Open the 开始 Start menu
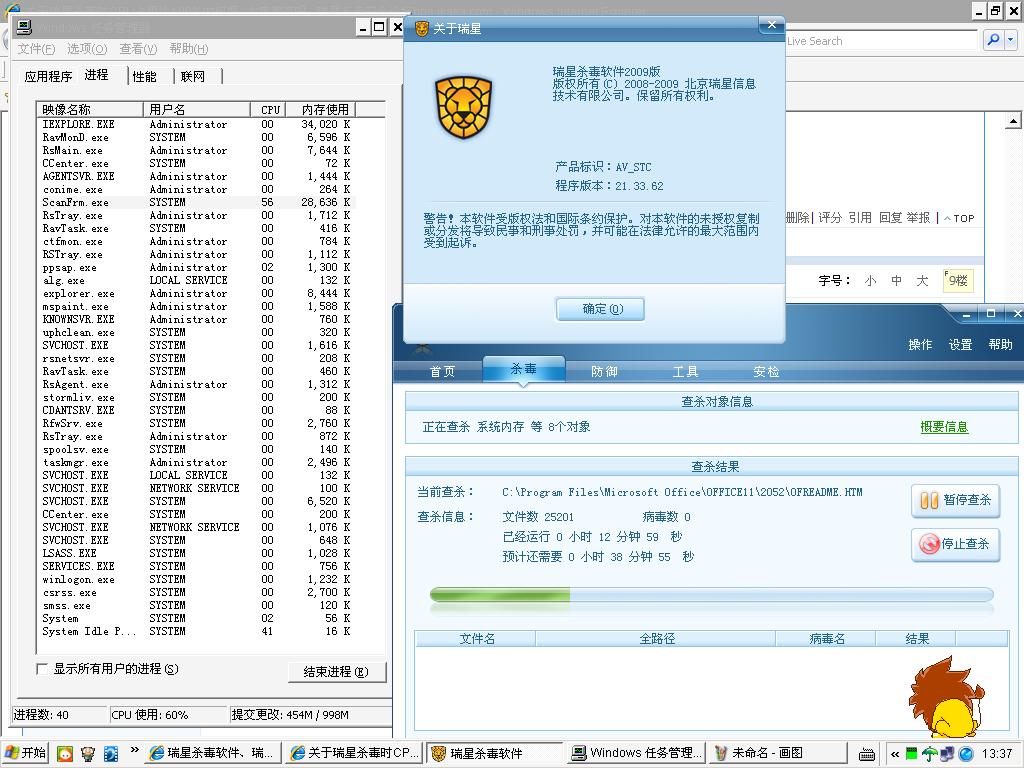The height and width of the screenshot is (768, 1024). coord(25,753)
